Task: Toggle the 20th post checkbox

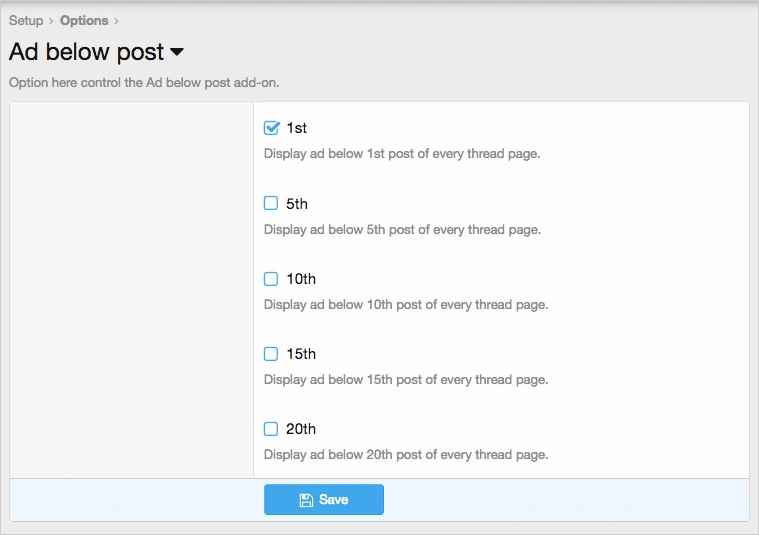Action: click(271, 428)
